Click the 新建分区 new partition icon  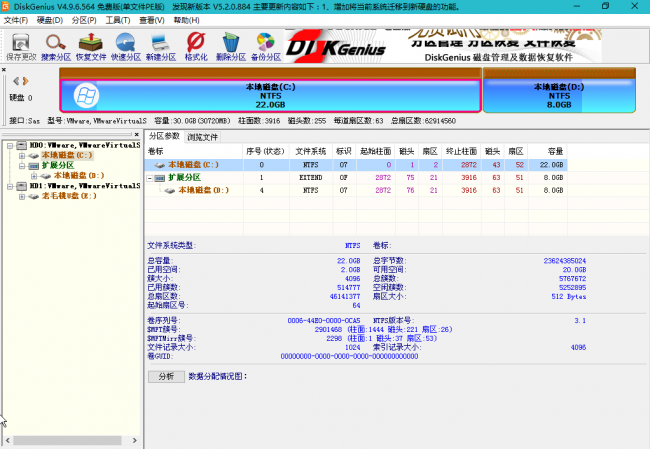point(161,47)
